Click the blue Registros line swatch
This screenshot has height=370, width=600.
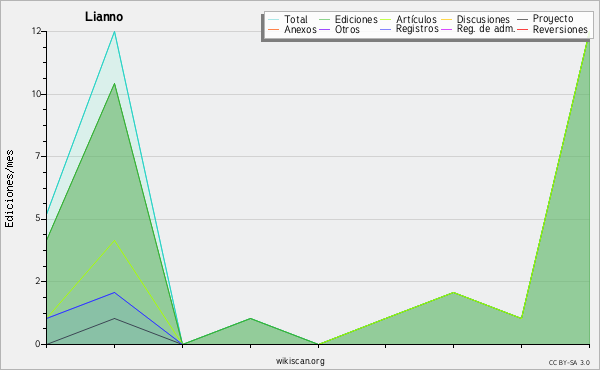coord(386,29)
